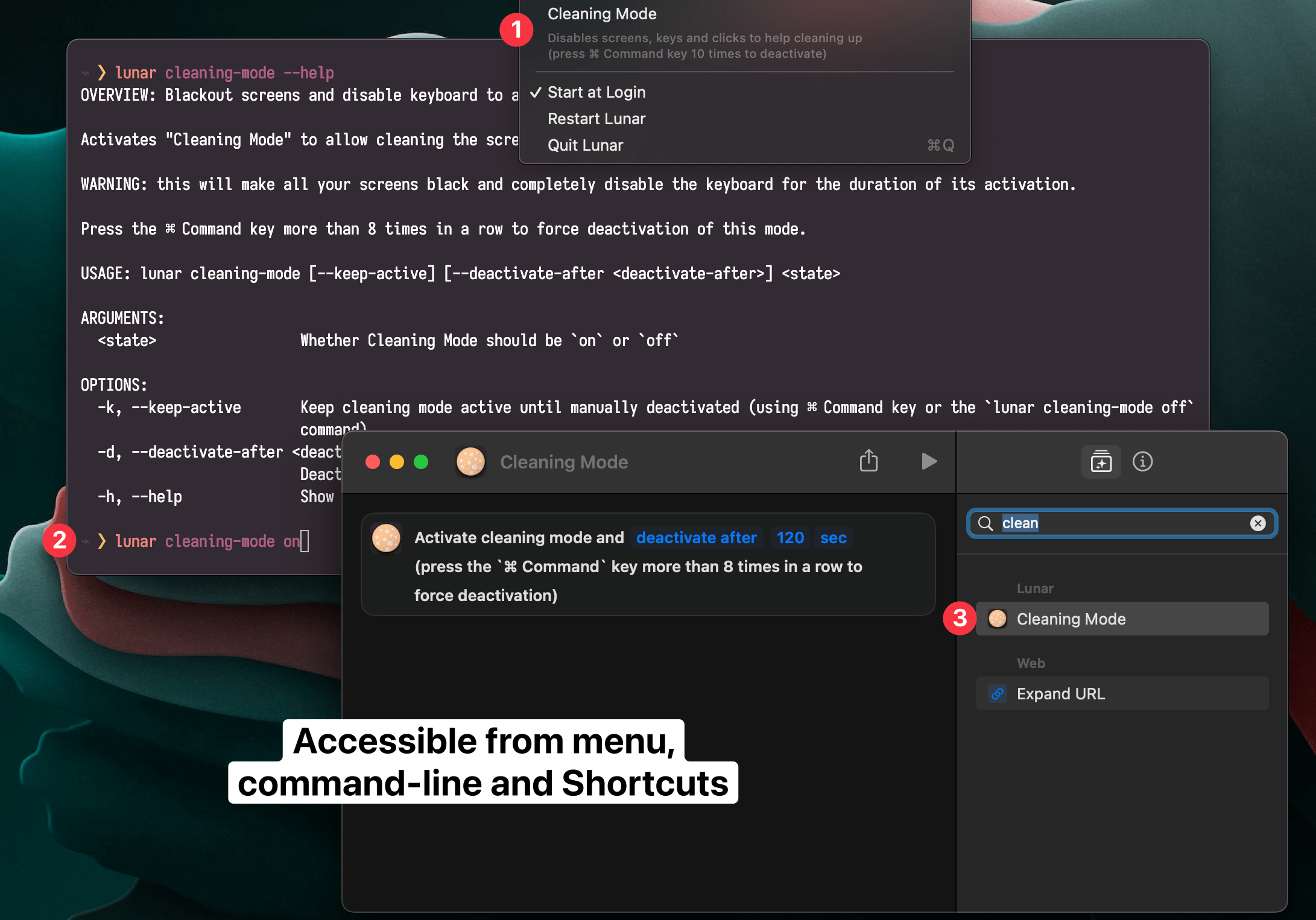Screen dimensions: 1316x920
Task: Click the search input field in Shortcuts panel
Action: click(1121, 522)
